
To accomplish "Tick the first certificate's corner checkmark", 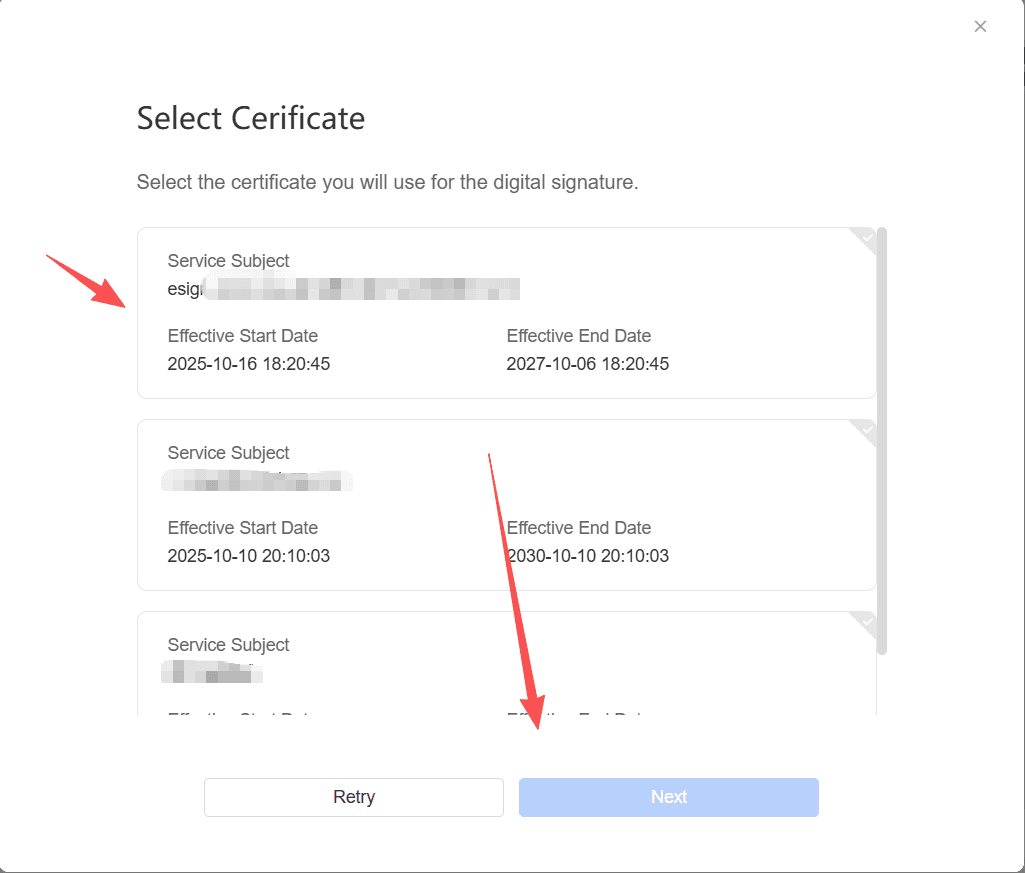I will [x=866, y=238].
